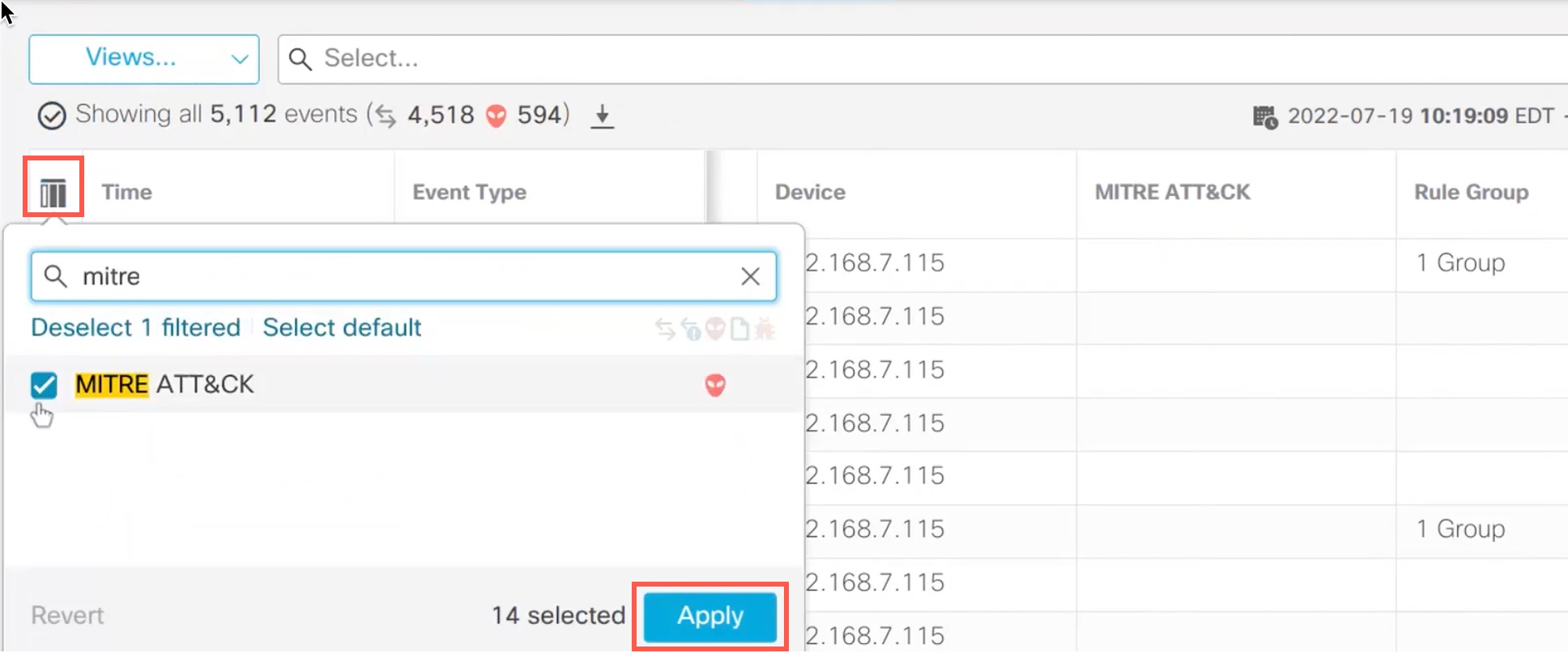This screenshot has width=1568, height=653.
Task: Click the red intrusion icon beside 594 count
Action: pos(496,117)
